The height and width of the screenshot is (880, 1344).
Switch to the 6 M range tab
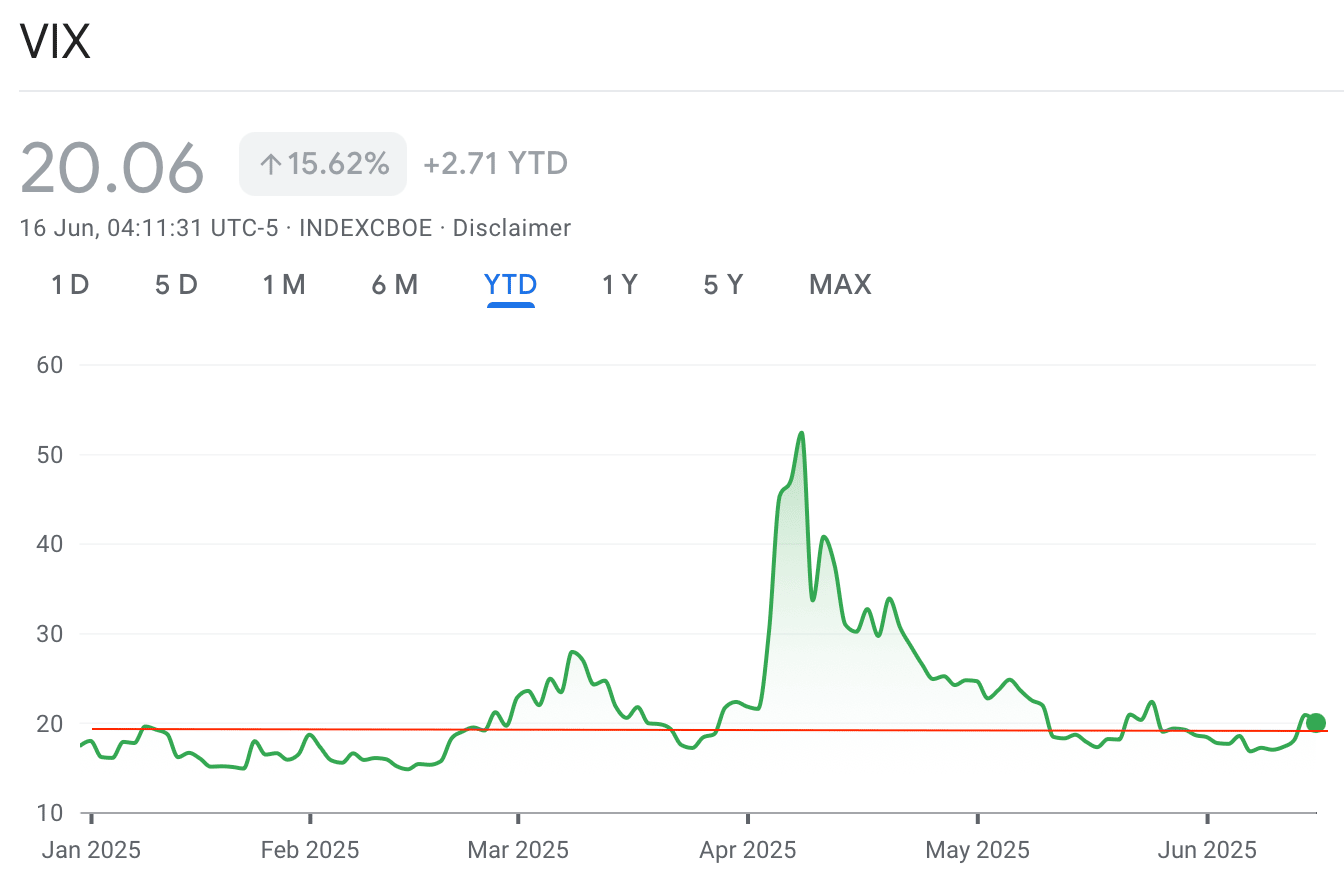coord(394,285)
